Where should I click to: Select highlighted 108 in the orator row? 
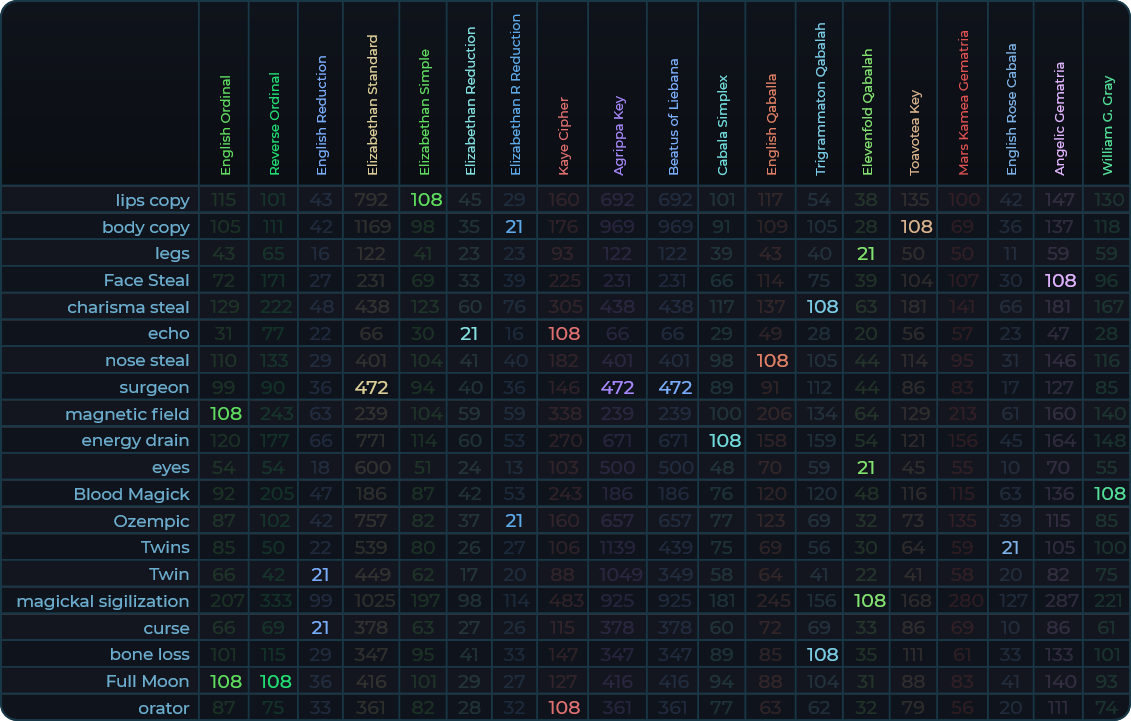pos(563,708)
